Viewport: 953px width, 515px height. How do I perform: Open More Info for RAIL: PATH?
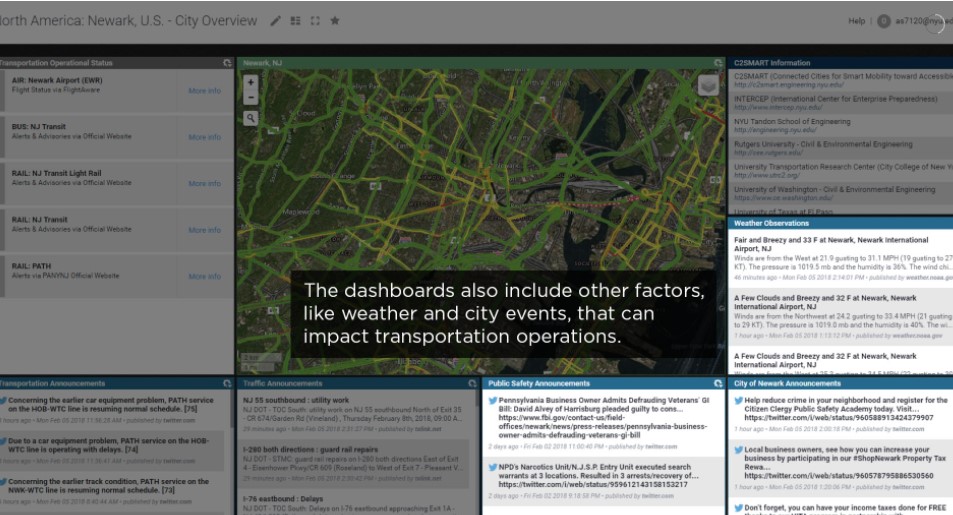pyautogui.click(x=204, y=276)
